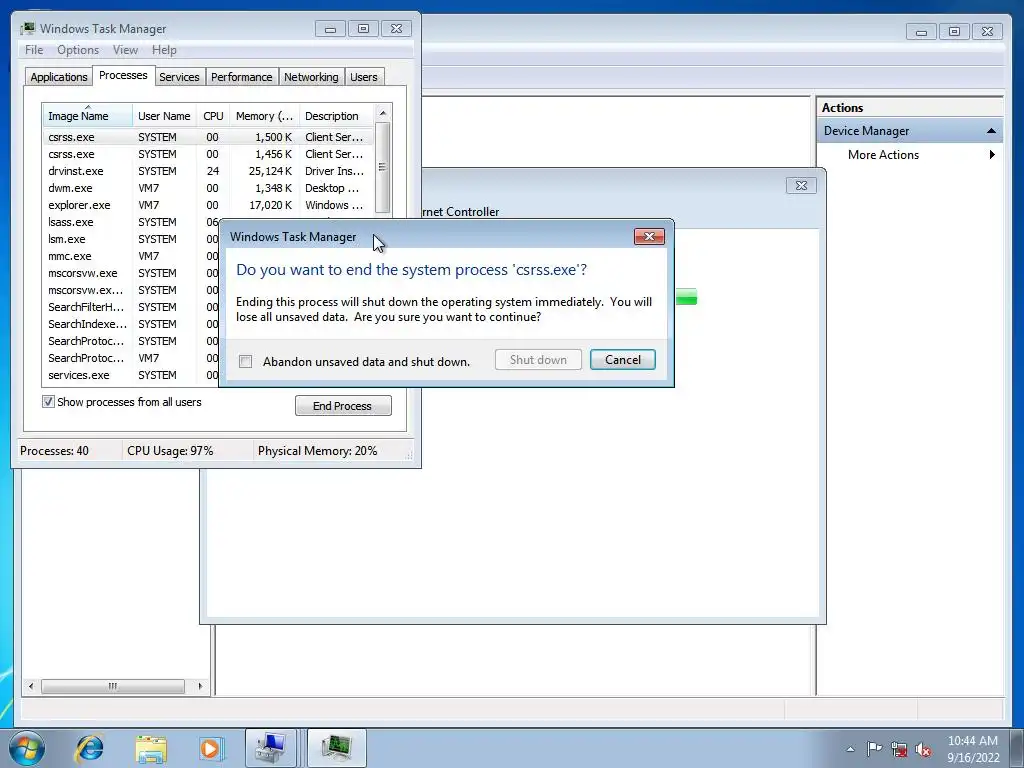Click the 17,020 K memory value
1024x768 pixels.
click(x=270, y=205)
